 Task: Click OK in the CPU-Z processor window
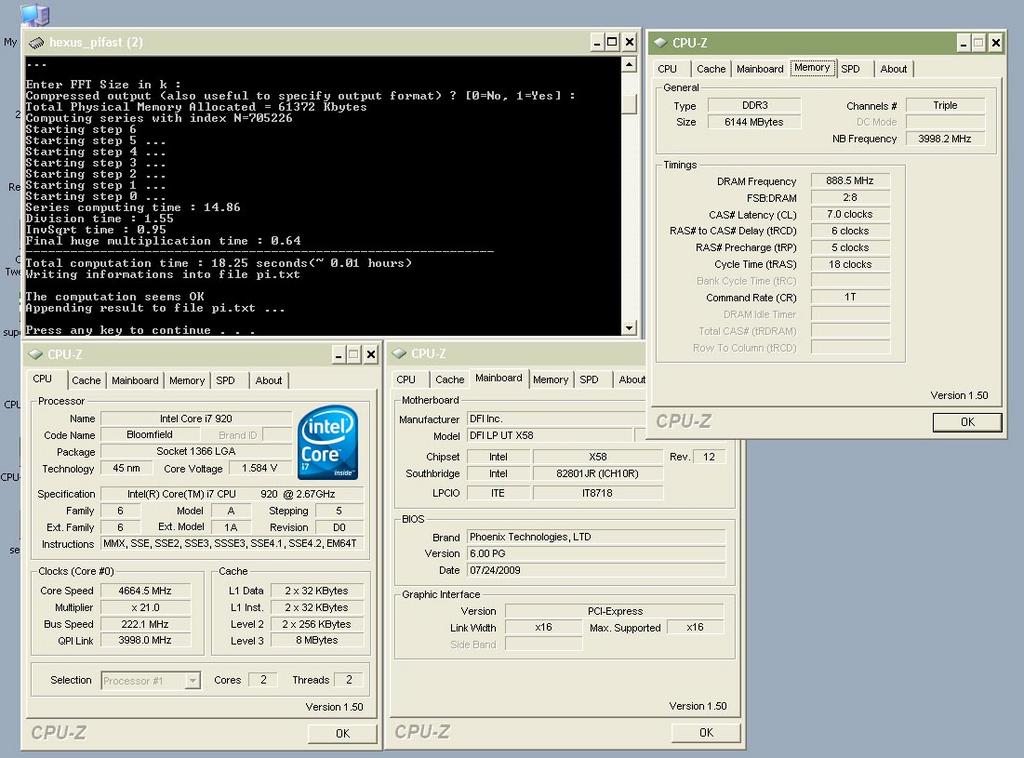[343, 734]
